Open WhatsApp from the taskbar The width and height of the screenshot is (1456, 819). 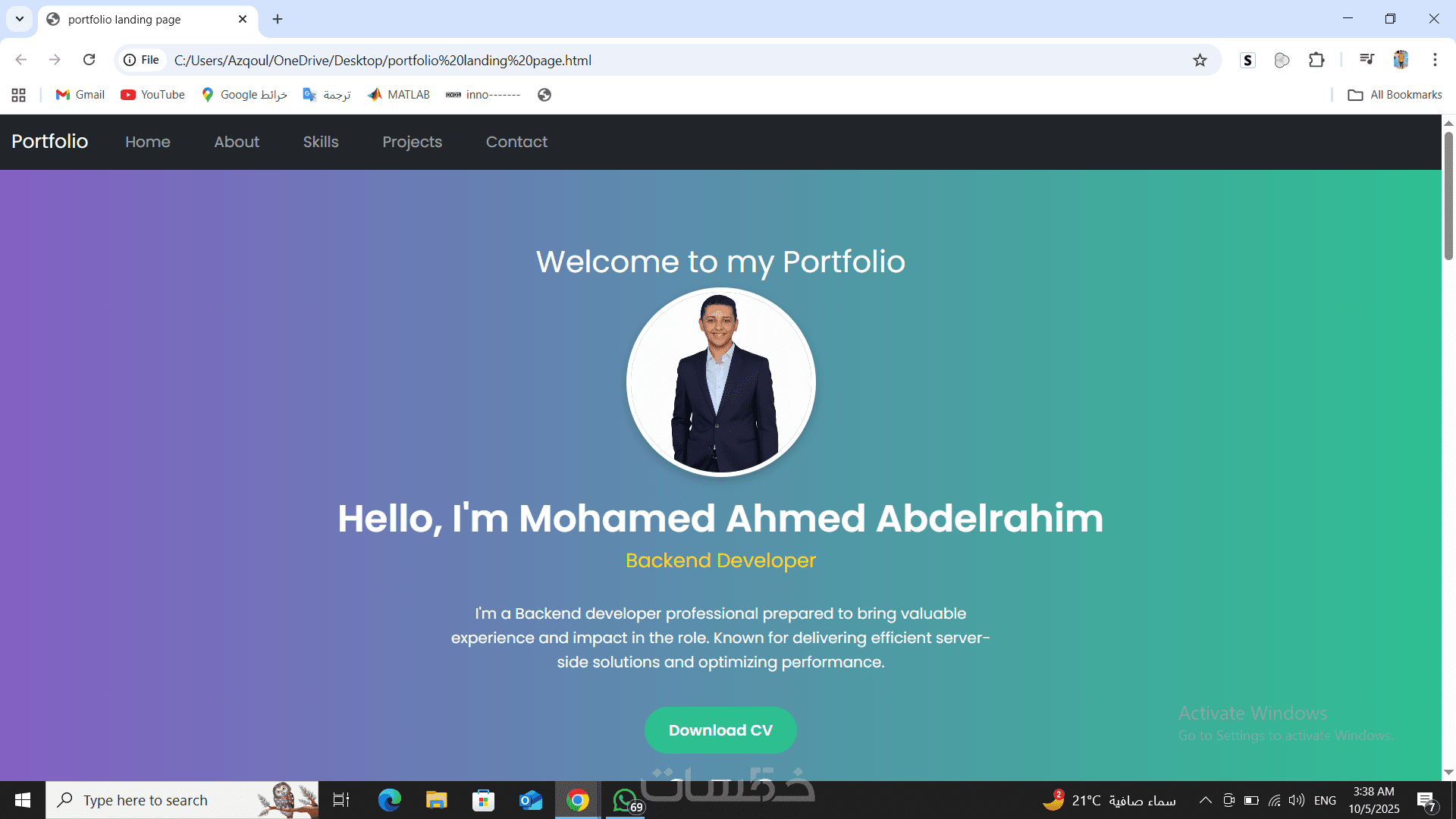[626, 800]
